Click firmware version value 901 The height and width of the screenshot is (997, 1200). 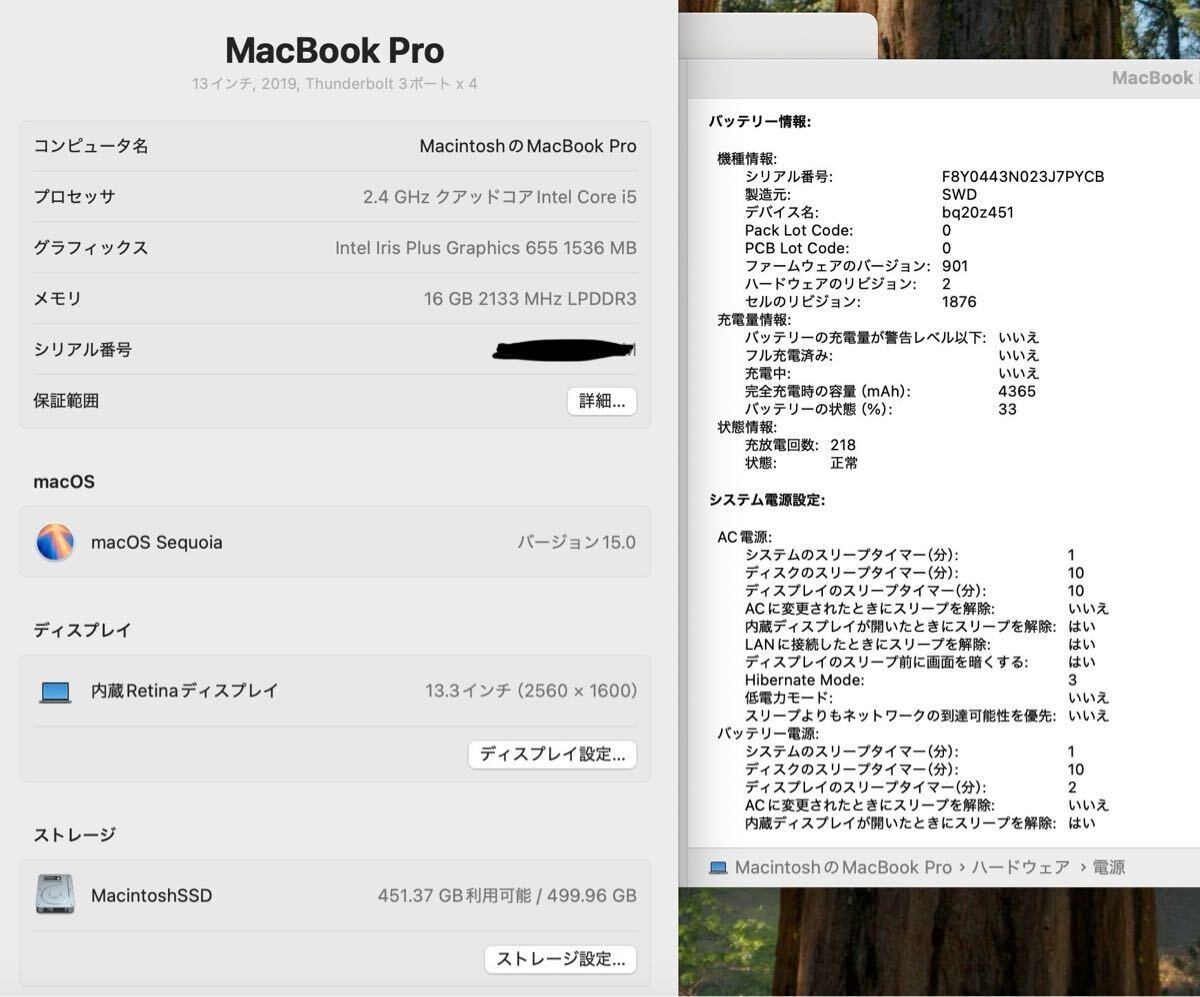pos(955,266)
